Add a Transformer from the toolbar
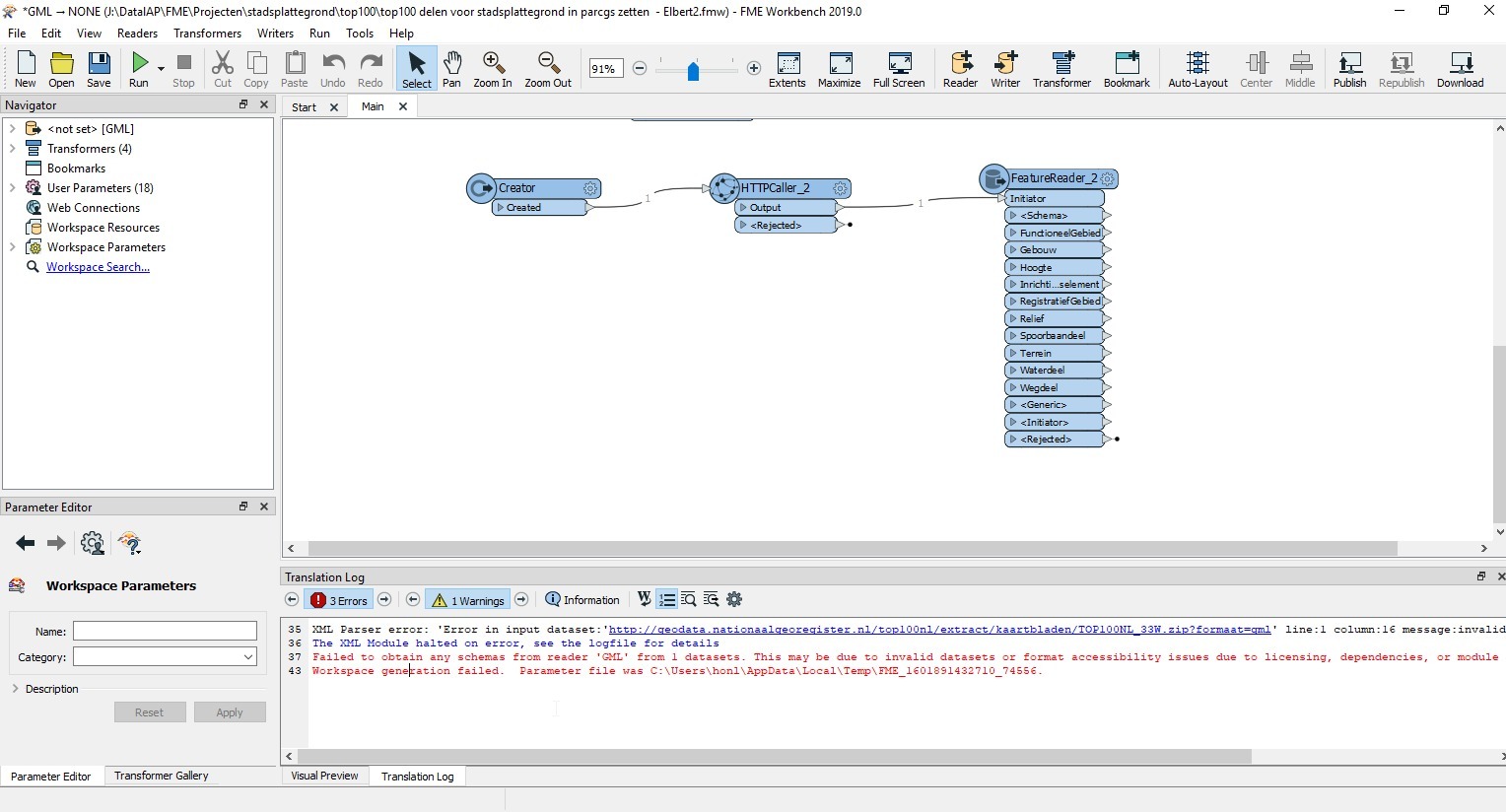The height and width of the screenshot is (812, 1506). [1061, 69]
